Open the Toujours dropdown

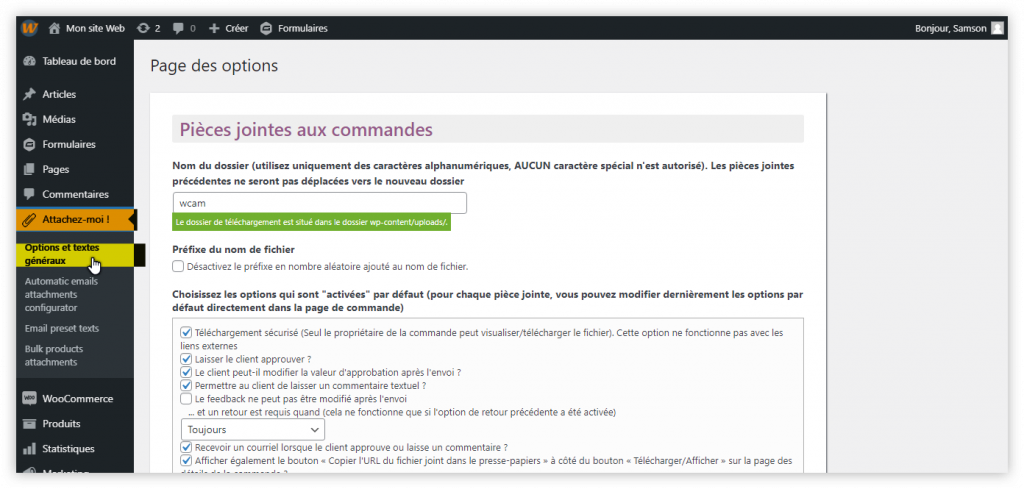(x=253, y=430)
